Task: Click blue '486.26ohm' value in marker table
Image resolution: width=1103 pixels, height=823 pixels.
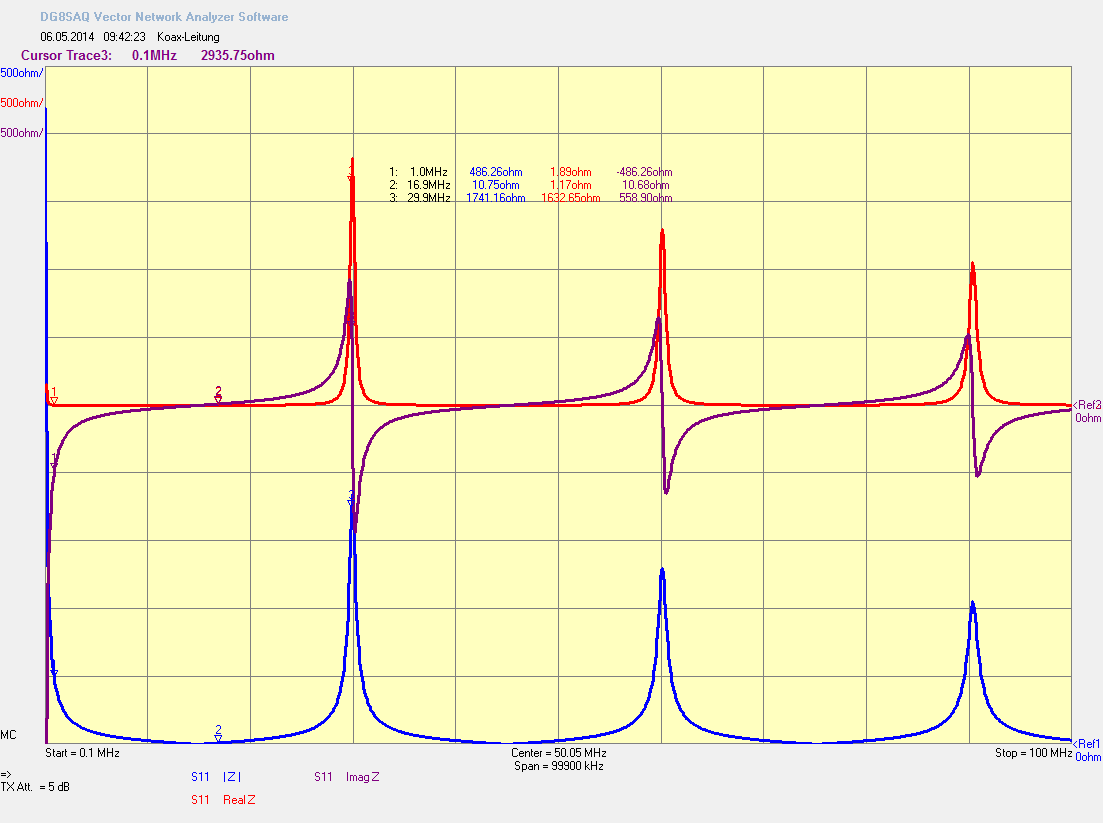Action: pyautogui.click(x=496, y=172)
